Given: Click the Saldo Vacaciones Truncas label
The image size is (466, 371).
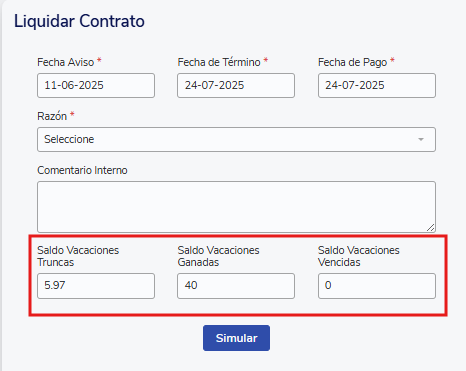Looking at the screenshot, I should tap(78, 256).
